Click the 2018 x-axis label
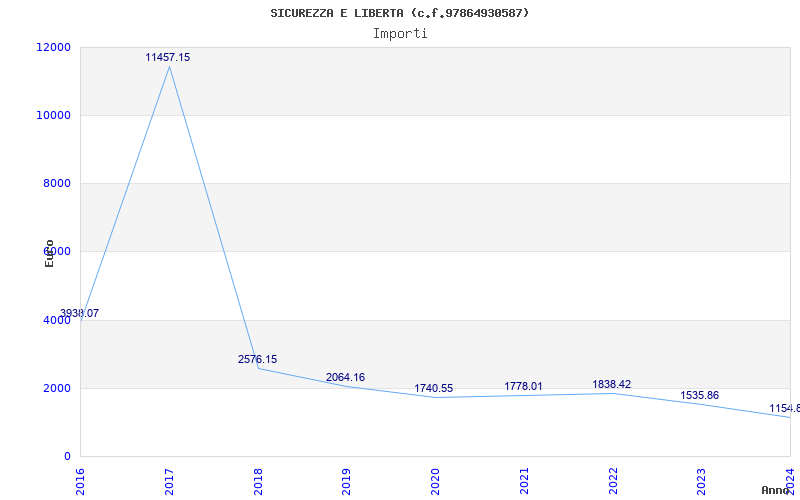Screen dimensions: 800x500 point(258,481)
